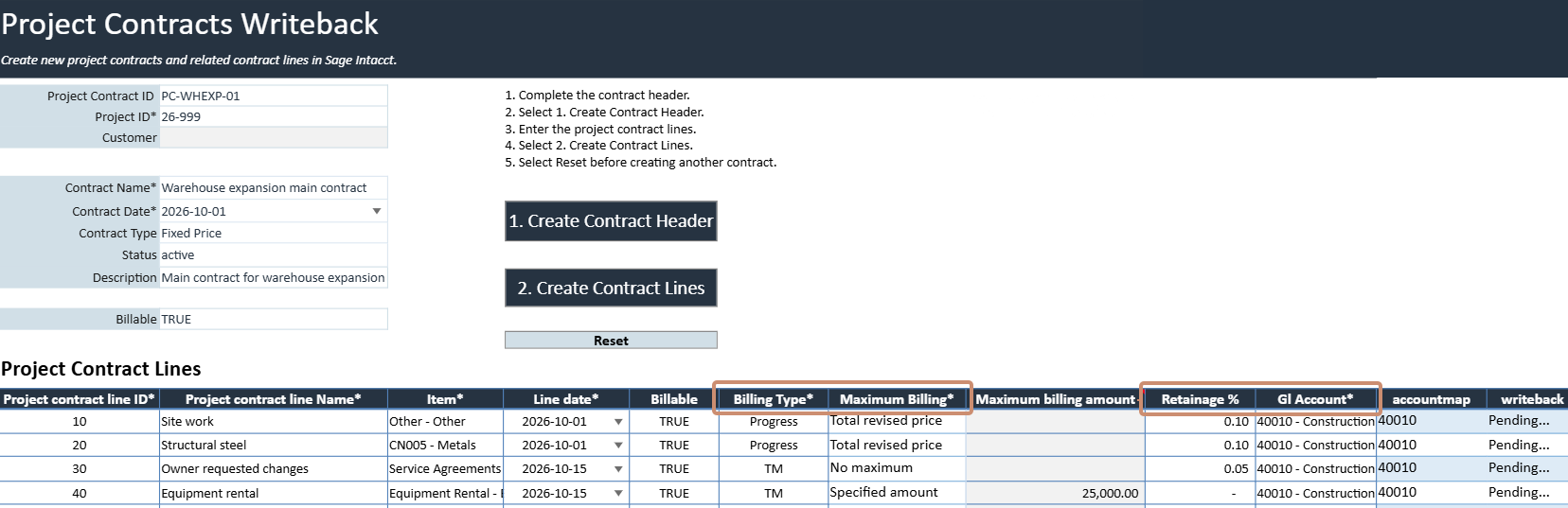
Task: Select the accountmap column header
Action: tap(1431, 399)
